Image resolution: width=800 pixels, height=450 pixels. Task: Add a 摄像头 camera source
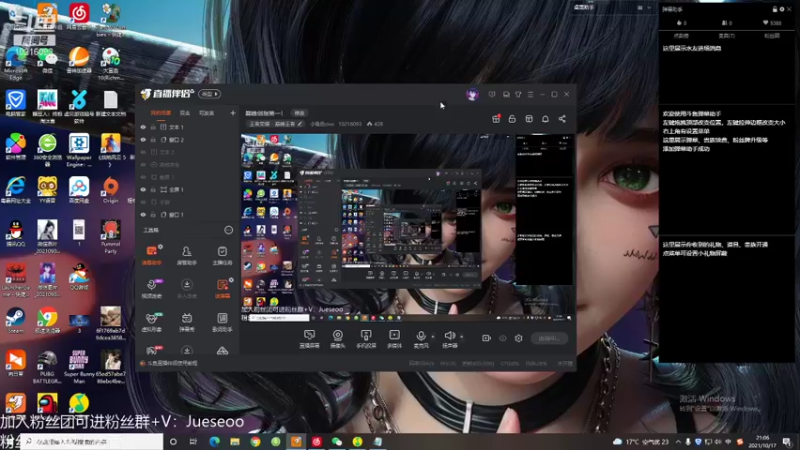point(337,339)
